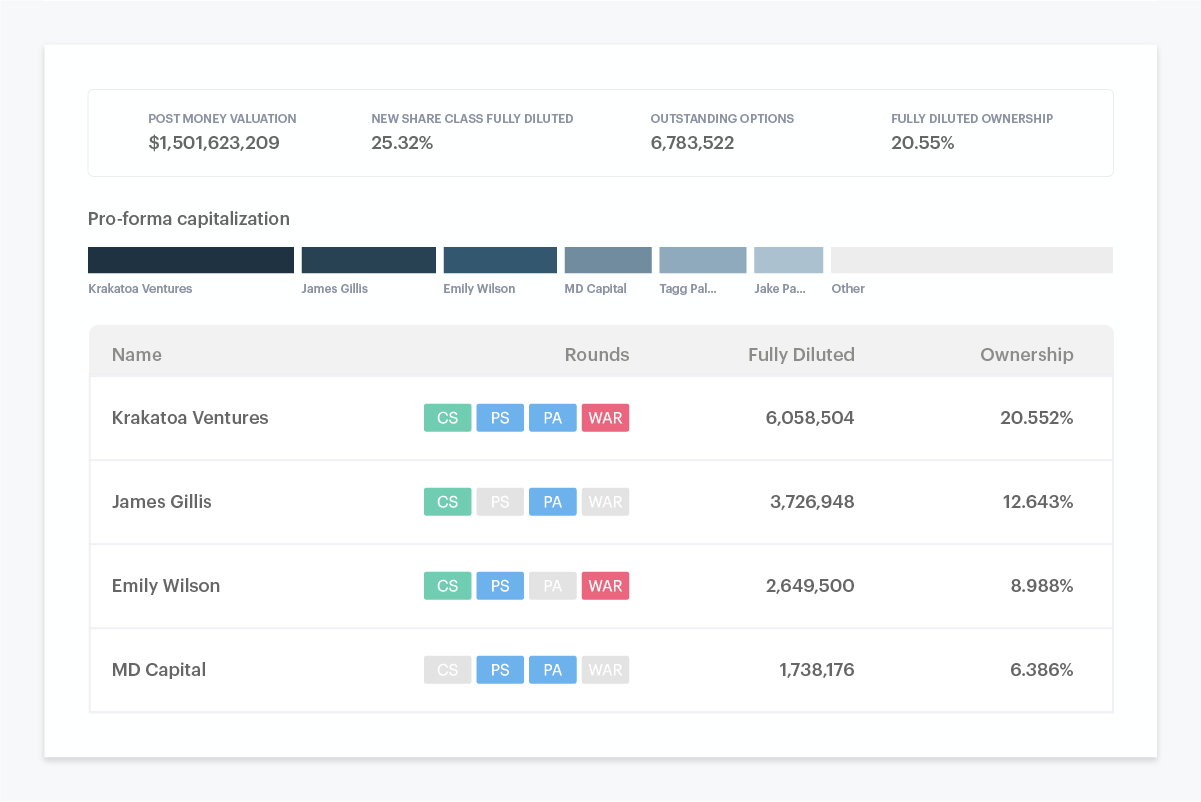Image resolution: width=1201 pixels, height=802 pixels.
Task: Toggle the dimmed PS badge for James Gillis
Action: (x=500, y=502)
